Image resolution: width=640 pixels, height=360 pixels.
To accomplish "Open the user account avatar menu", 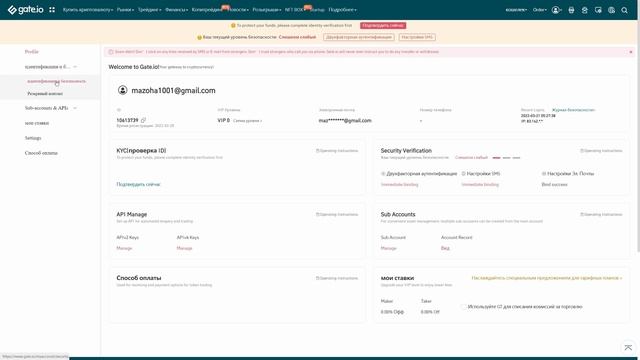I will coord(556,10).
